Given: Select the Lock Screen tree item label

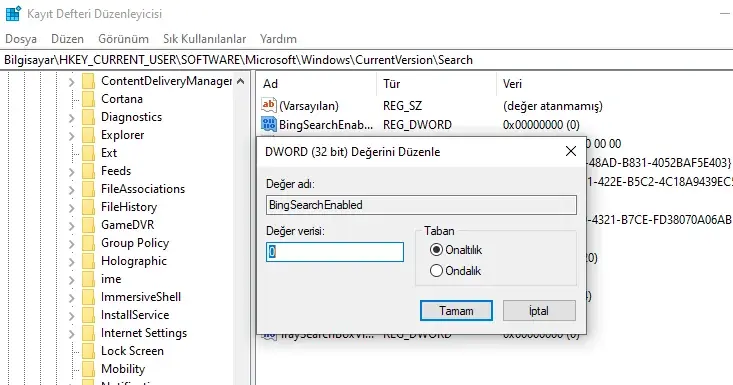Looking at the screenshot, I should (132, 351).
